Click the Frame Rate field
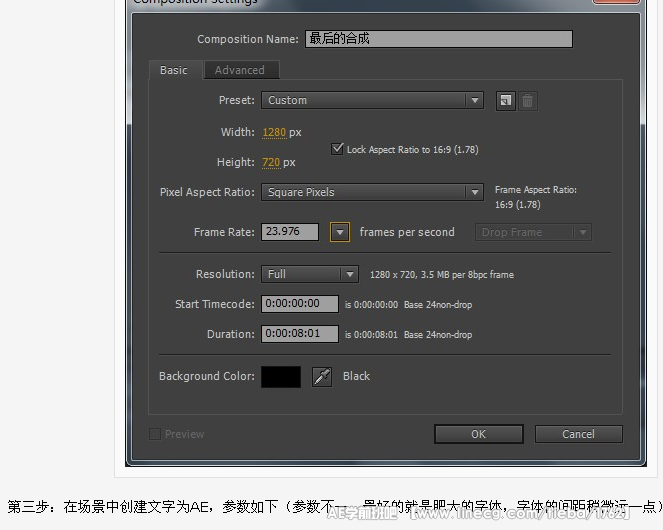The width and height of the screenshot is (663, 530). (x=290, y=232)
